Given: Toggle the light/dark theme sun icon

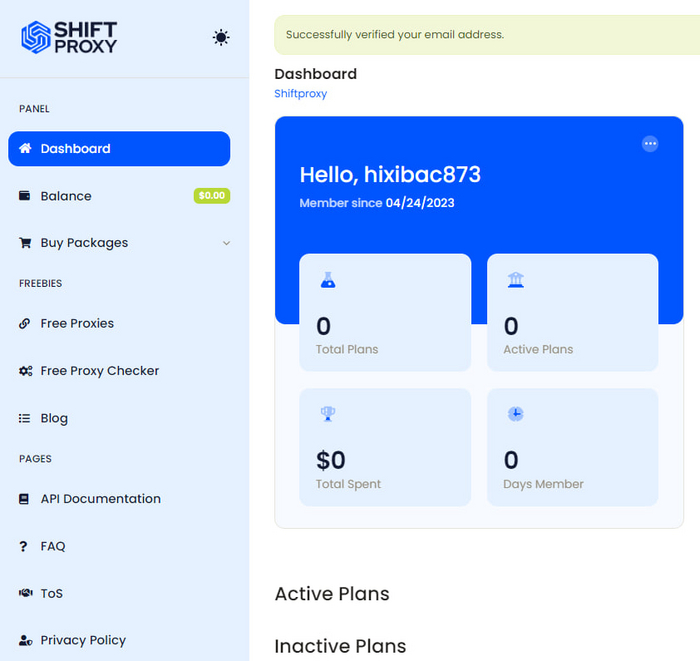Looking at the screenshot, I should (x=221, y=38).
